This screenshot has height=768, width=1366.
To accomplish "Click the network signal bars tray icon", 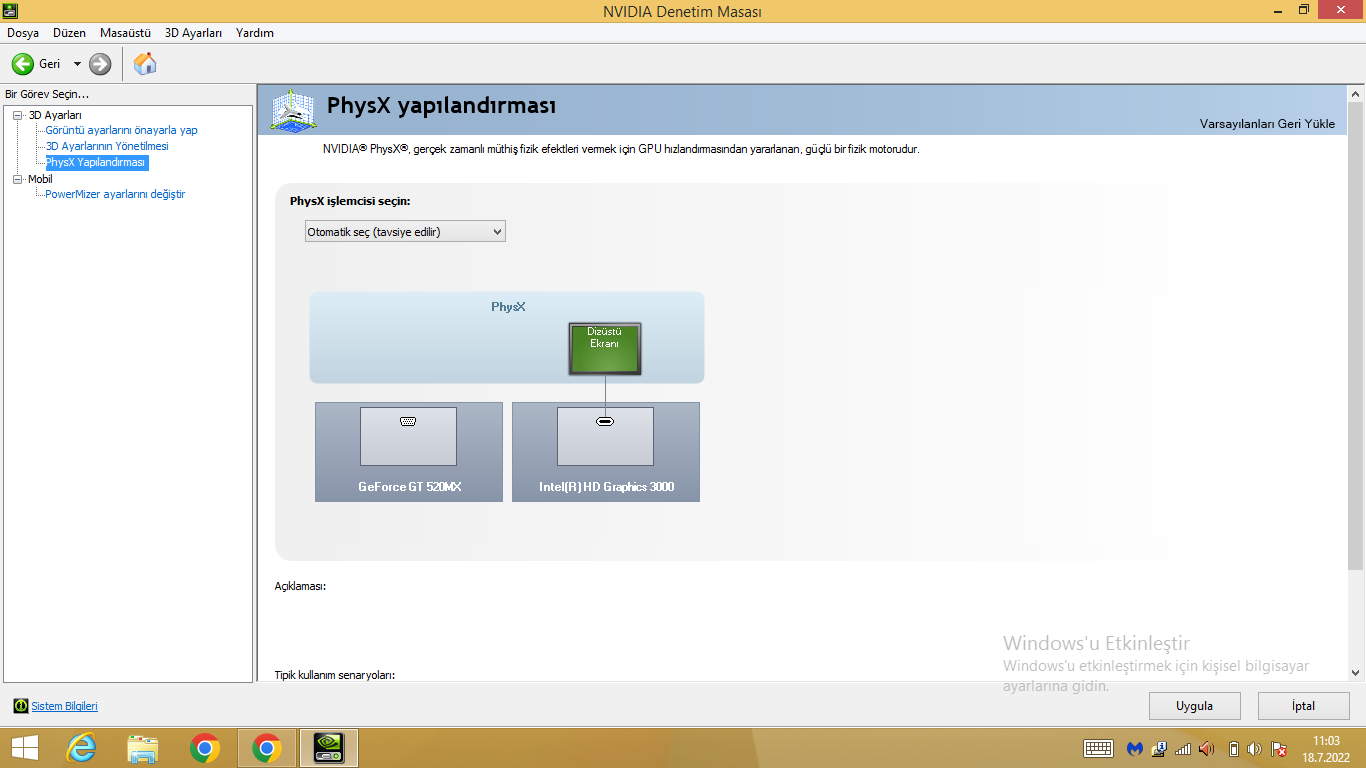I will pyautogui.click(x=1183, y=748).
